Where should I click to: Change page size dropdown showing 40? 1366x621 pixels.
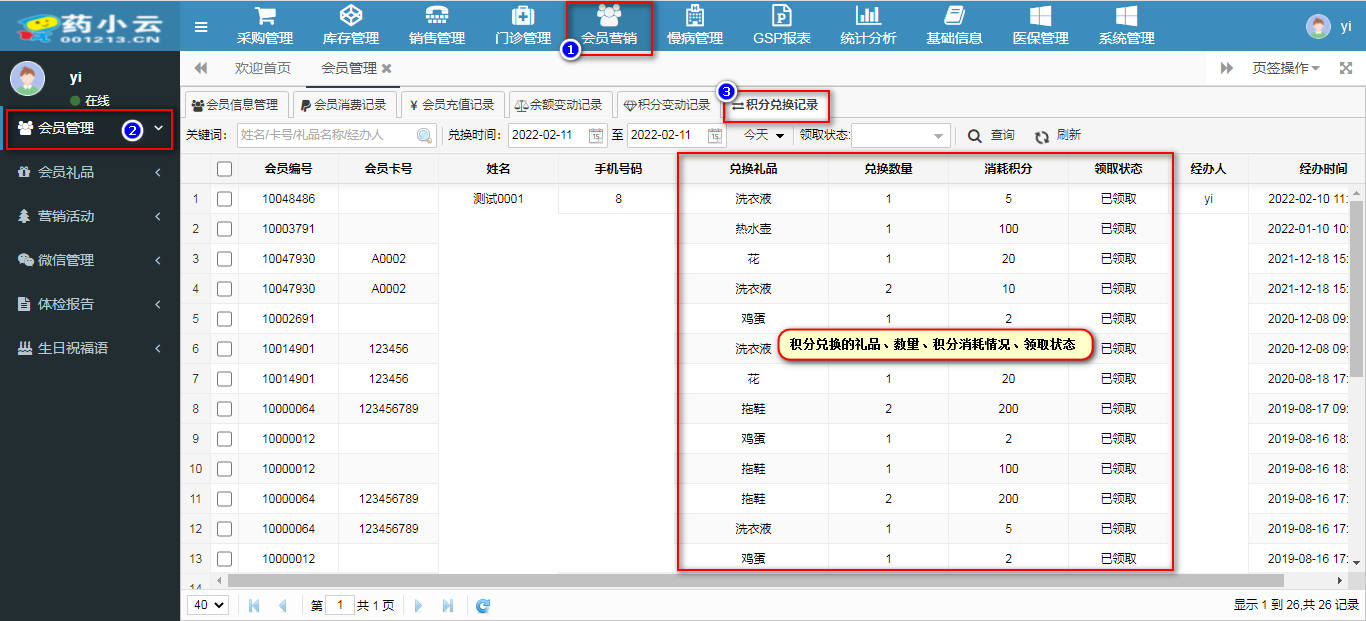click(x=209, y=605)
